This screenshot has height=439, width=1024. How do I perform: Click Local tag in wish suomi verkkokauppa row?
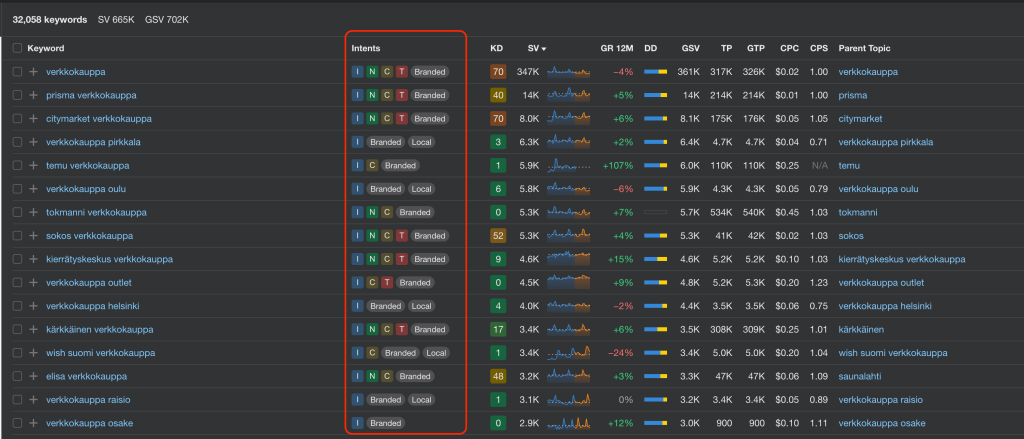(436, 353)
